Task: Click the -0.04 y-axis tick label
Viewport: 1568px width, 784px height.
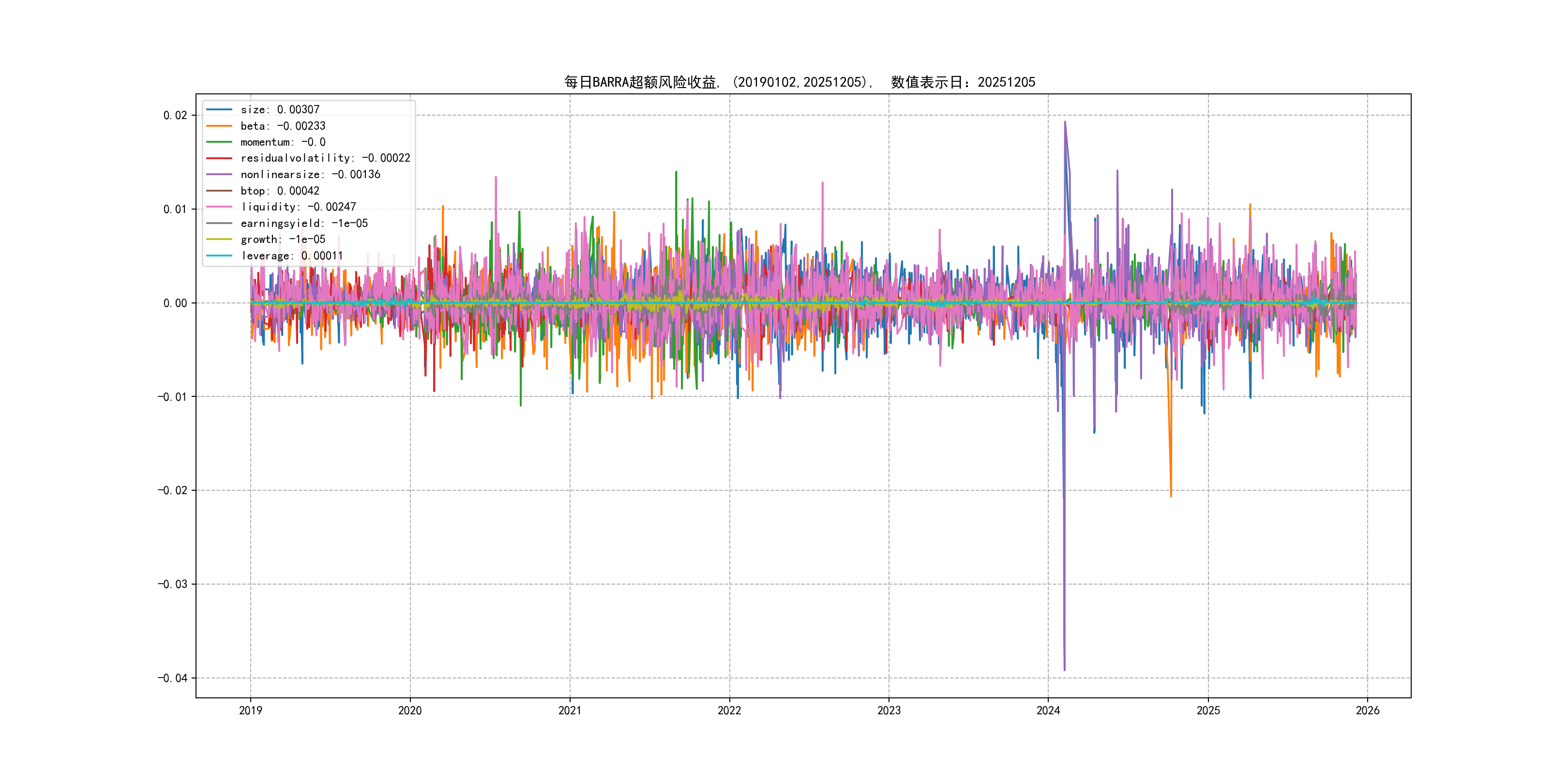Action: pos(172,678)
